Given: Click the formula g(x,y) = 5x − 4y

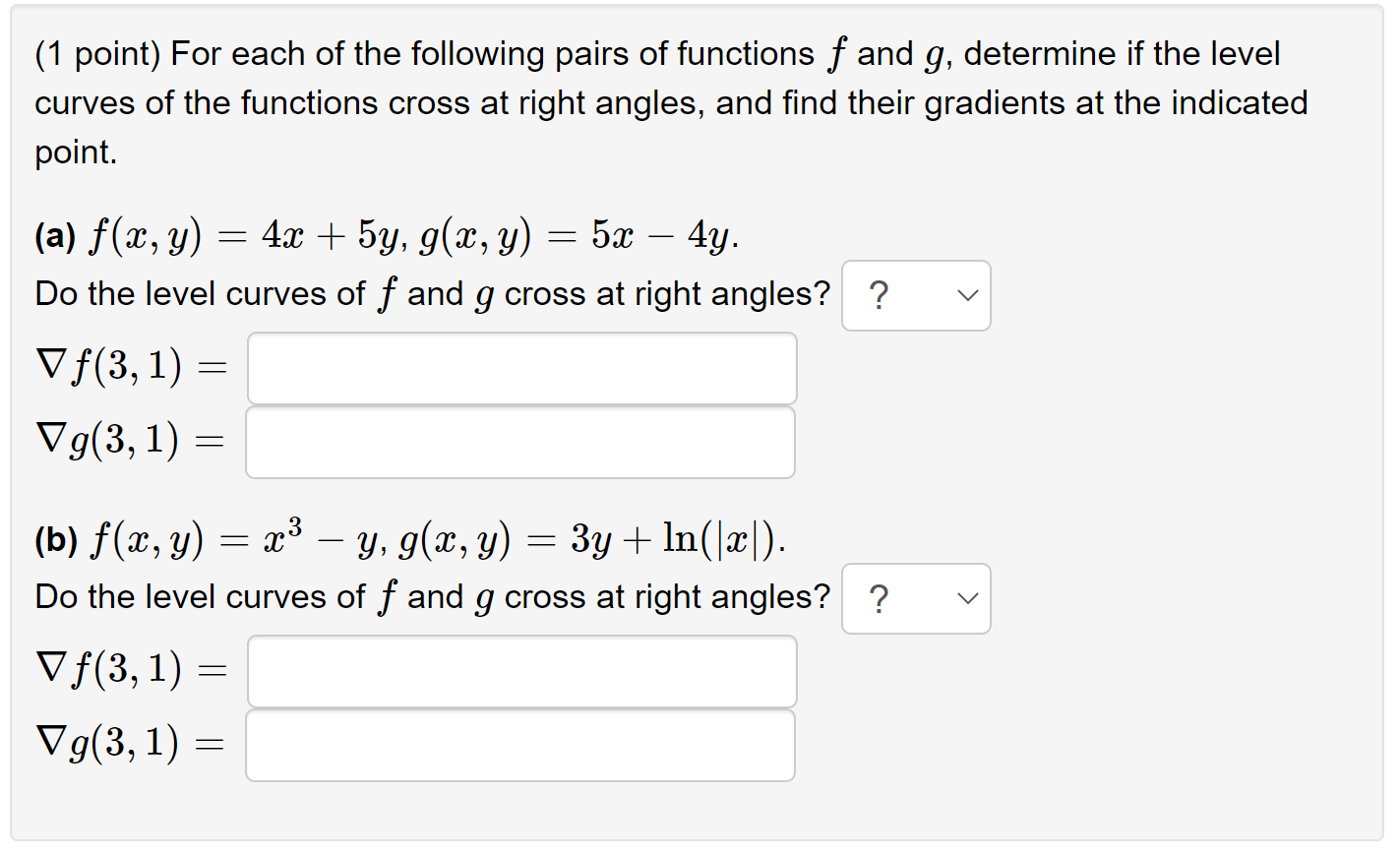Looking at the screenshot, I should (578, 236).
